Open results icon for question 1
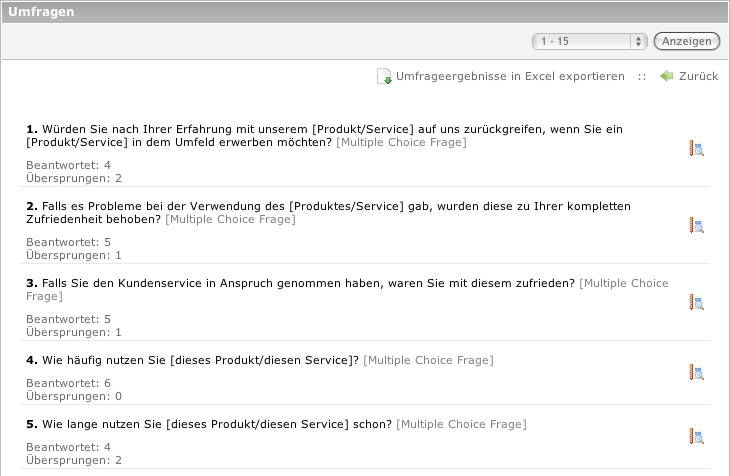 coord(697,149)
